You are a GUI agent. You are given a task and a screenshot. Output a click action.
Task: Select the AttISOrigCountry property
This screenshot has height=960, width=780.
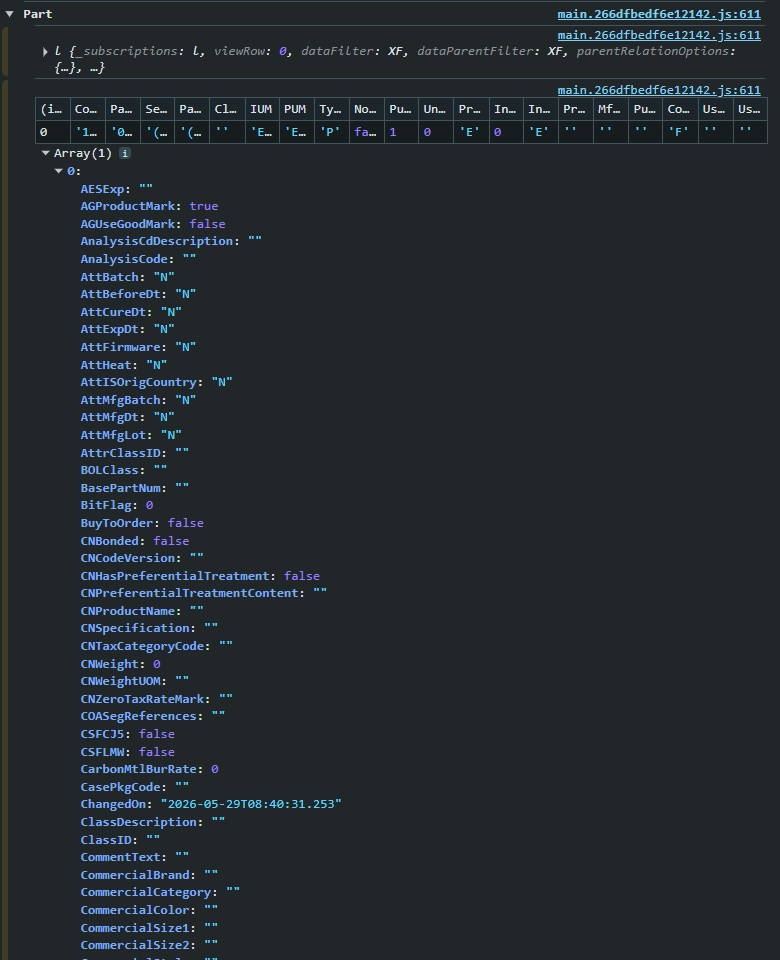tap(157, 382)
